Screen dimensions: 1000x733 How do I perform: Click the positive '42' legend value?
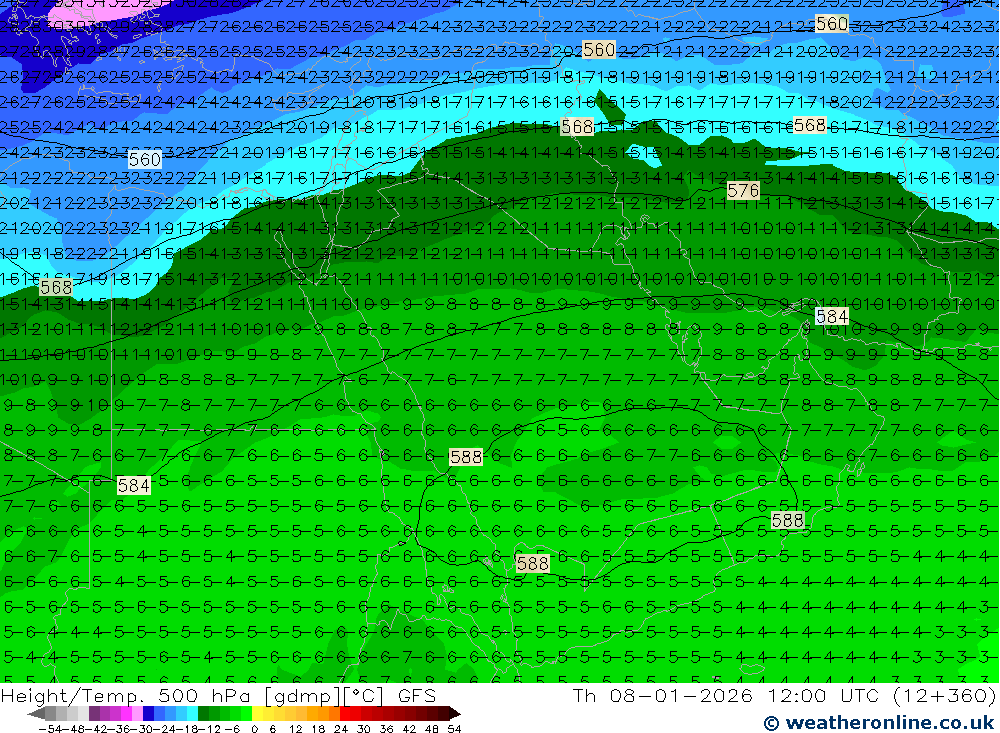pyautogui.click(x=409, y=729)
